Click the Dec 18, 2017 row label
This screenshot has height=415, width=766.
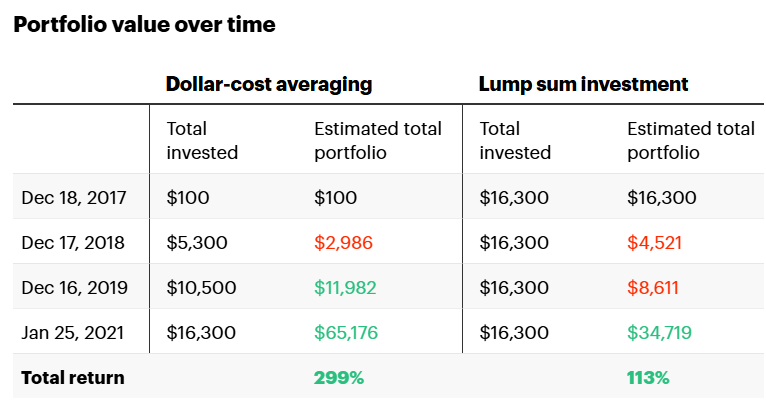(74, 197)
